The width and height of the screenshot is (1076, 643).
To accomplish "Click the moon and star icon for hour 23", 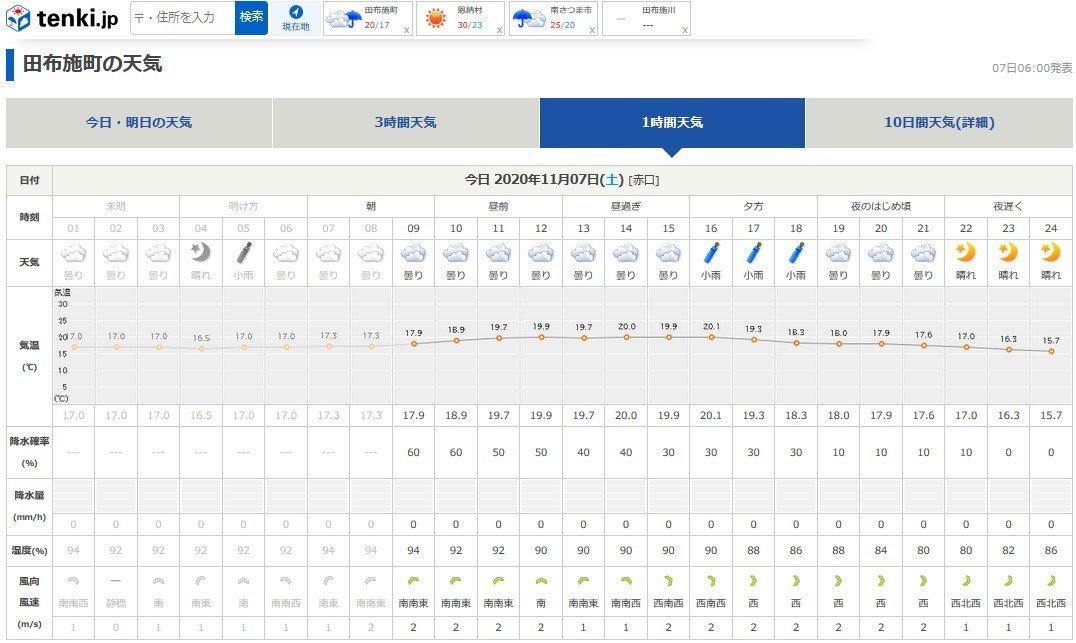I will tap(1008, 253).
